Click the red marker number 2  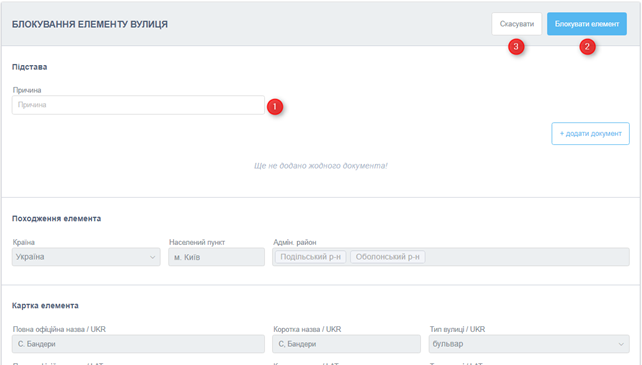[x=587, y=47]
